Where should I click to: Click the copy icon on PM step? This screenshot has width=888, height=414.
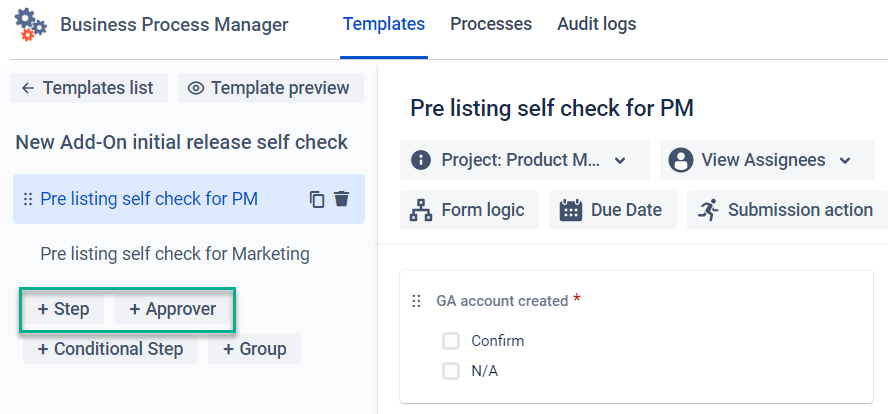pos(317,199)
